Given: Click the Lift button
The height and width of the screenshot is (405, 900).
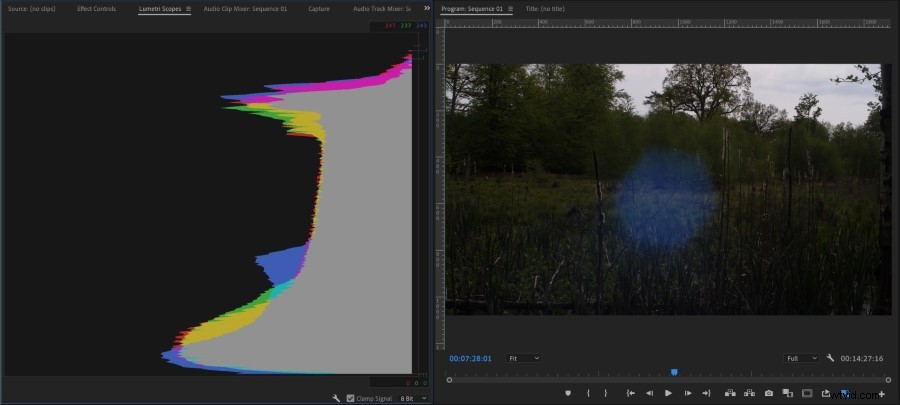Looking at the screenshot, I should click(x=730, y=393).
